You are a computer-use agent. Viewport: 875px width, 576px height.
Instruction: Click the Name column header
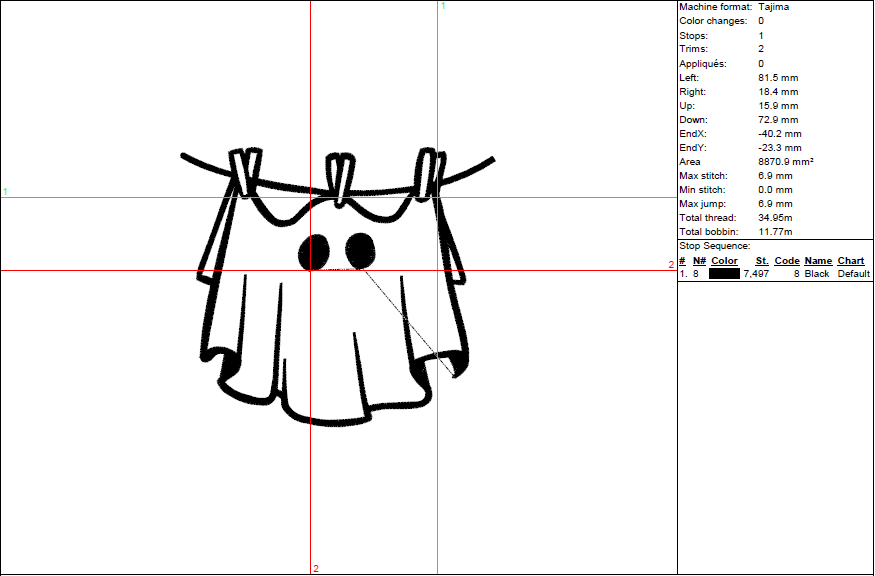point(818,261)
